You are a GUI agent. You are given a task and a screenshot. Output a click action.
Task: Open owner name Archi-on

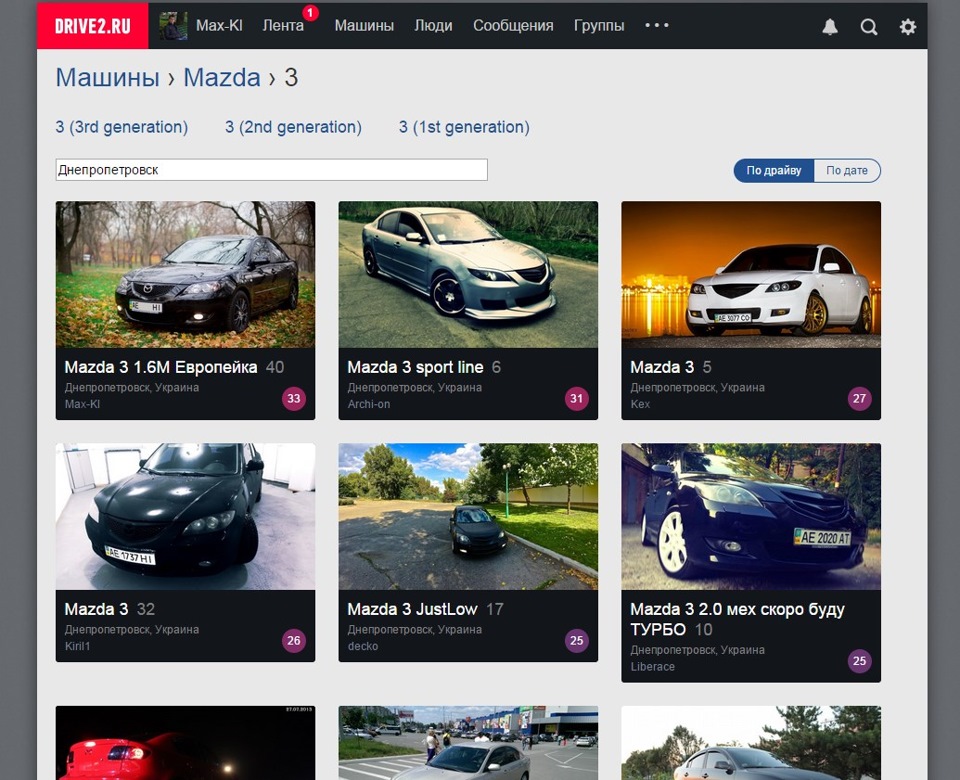coord(369,404)
